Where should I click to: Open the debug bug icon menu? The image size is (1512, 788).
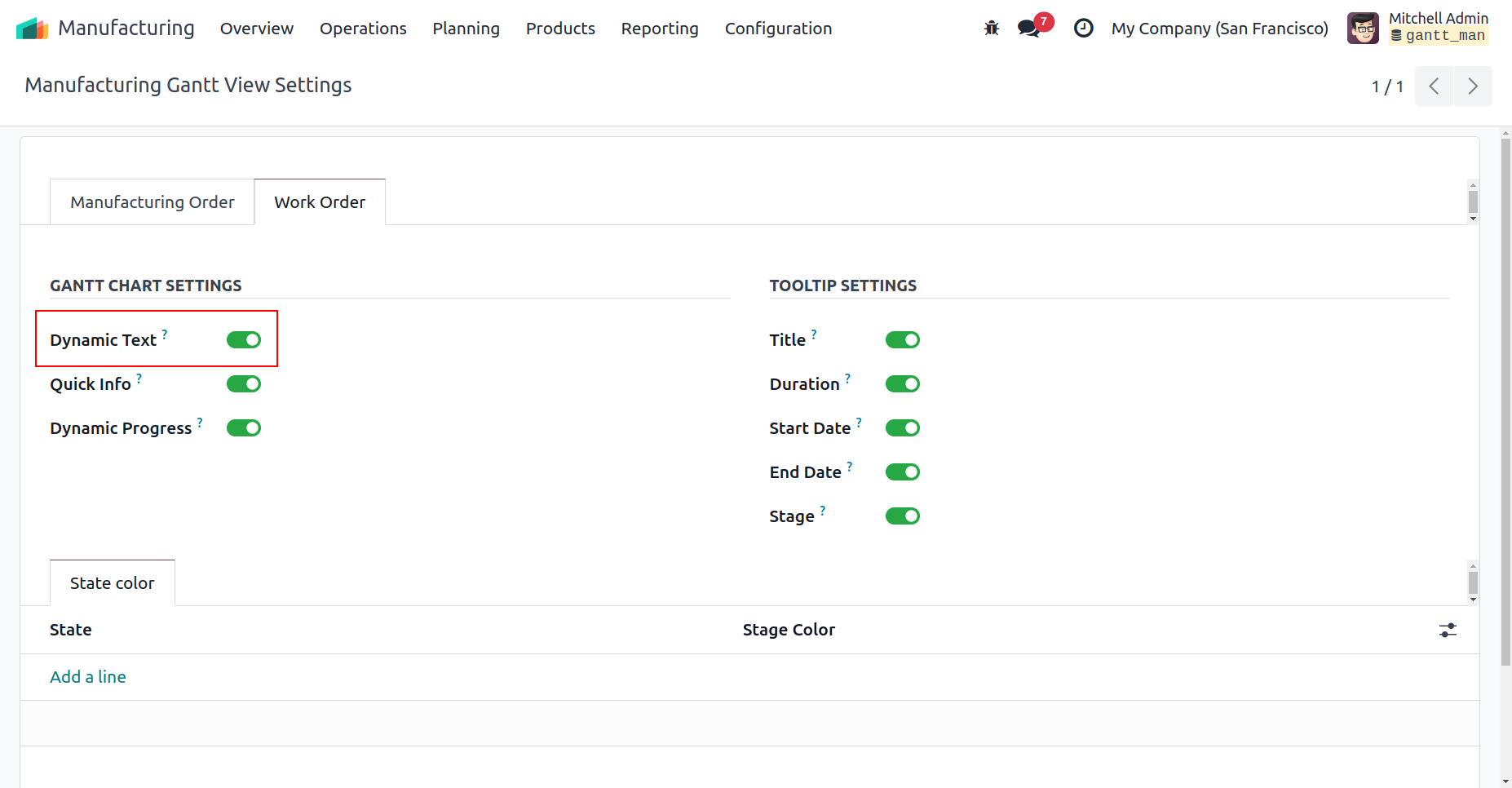991,29
